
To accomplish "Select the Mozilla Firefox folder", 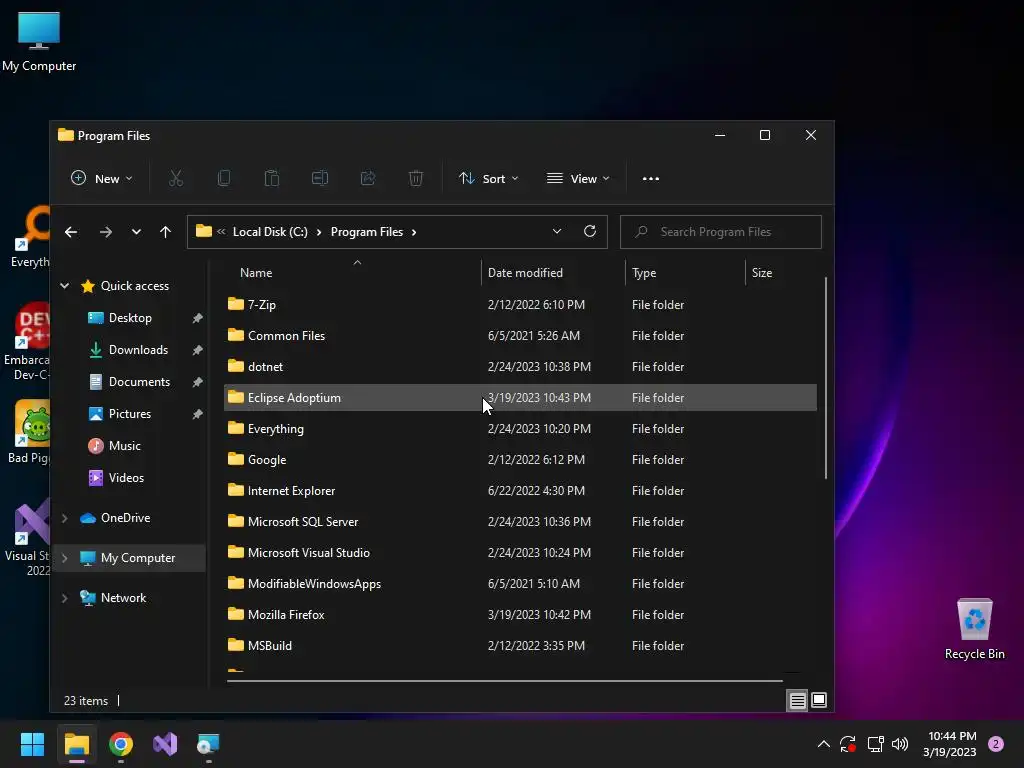I will [520, 615].
